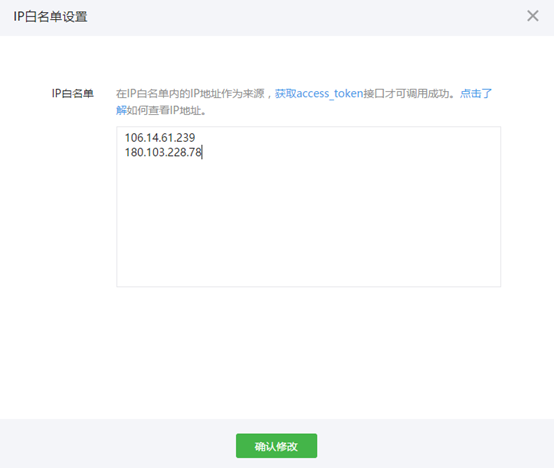
Task: Select the IP白名单设置 dialog title
Action: (50, 17)
